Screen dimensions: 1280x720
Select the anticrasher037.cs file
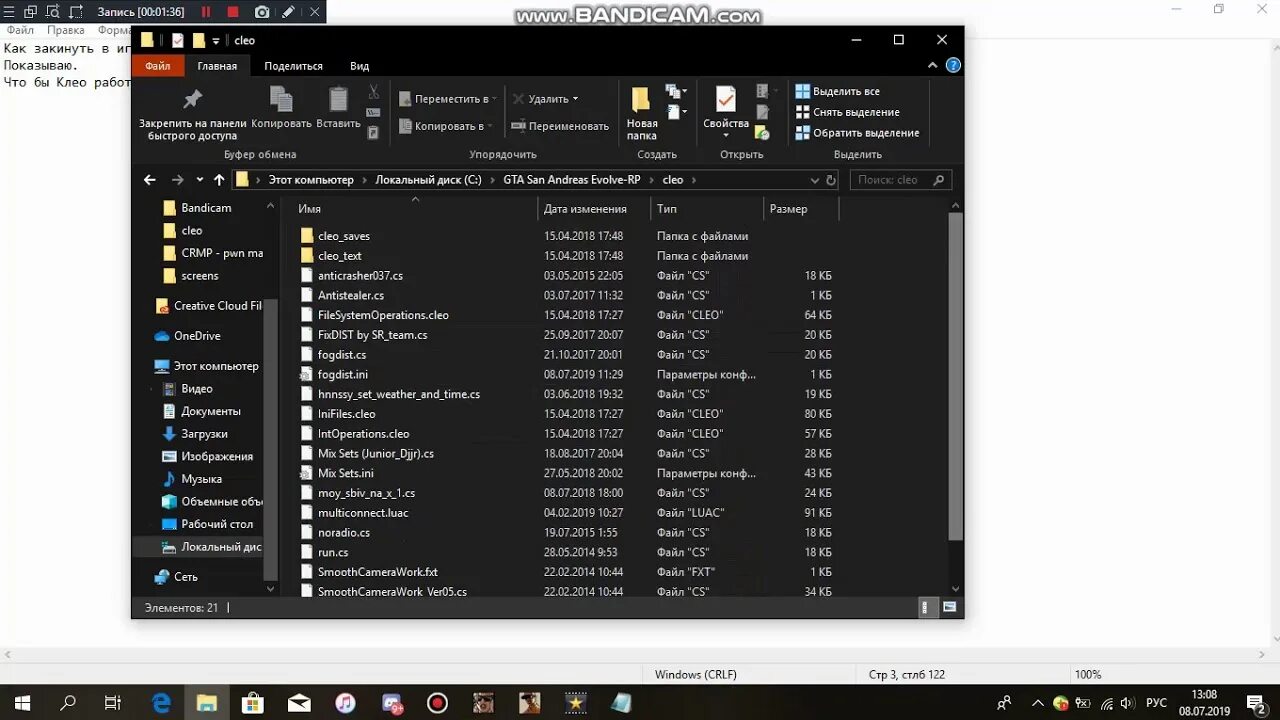(360, 276)
